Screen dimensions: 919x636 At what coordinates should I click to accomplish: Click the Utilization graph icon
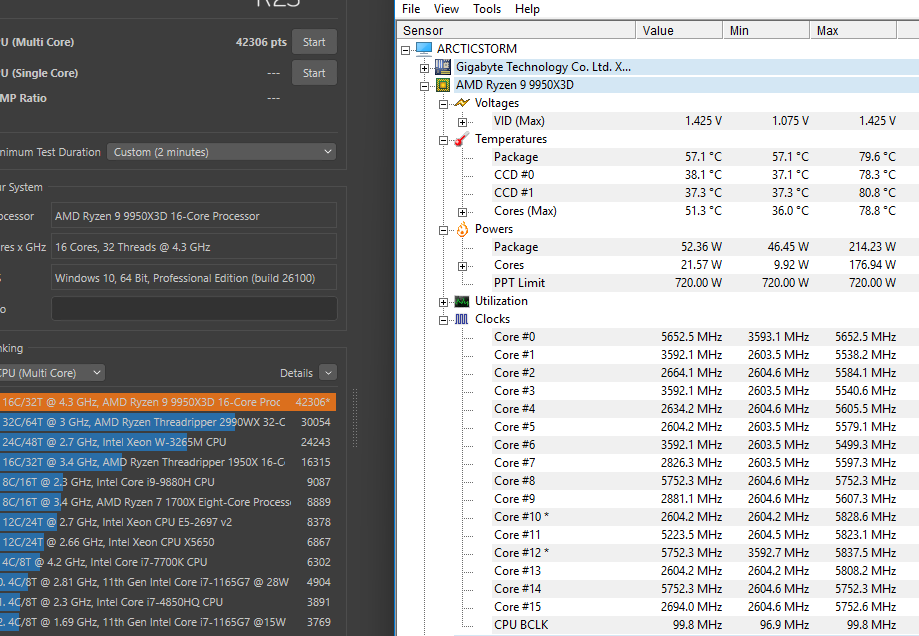[462, 301]
